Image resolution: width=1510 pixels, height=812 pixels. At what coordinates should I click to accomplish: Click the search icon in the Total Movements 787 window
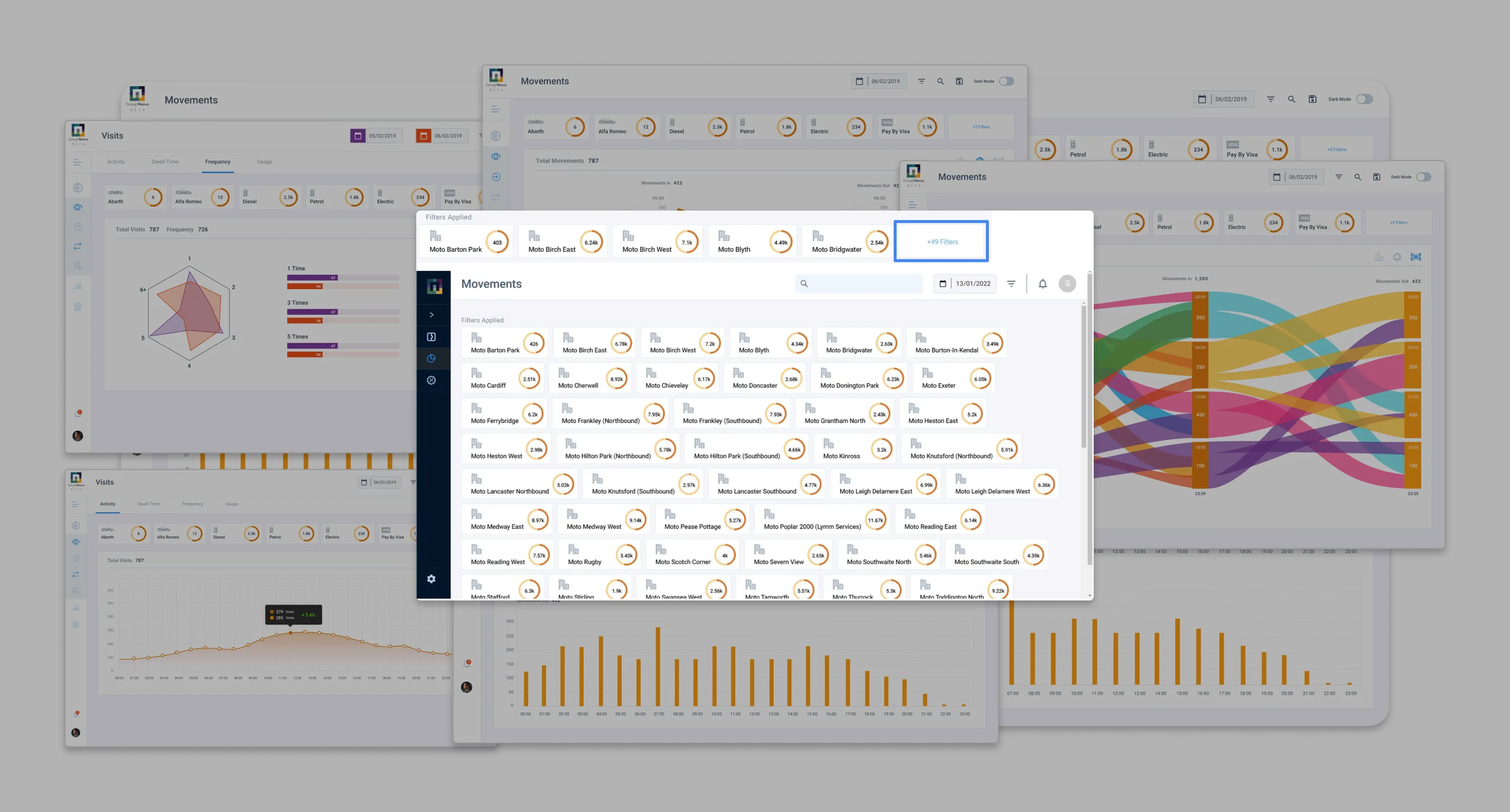940,82
